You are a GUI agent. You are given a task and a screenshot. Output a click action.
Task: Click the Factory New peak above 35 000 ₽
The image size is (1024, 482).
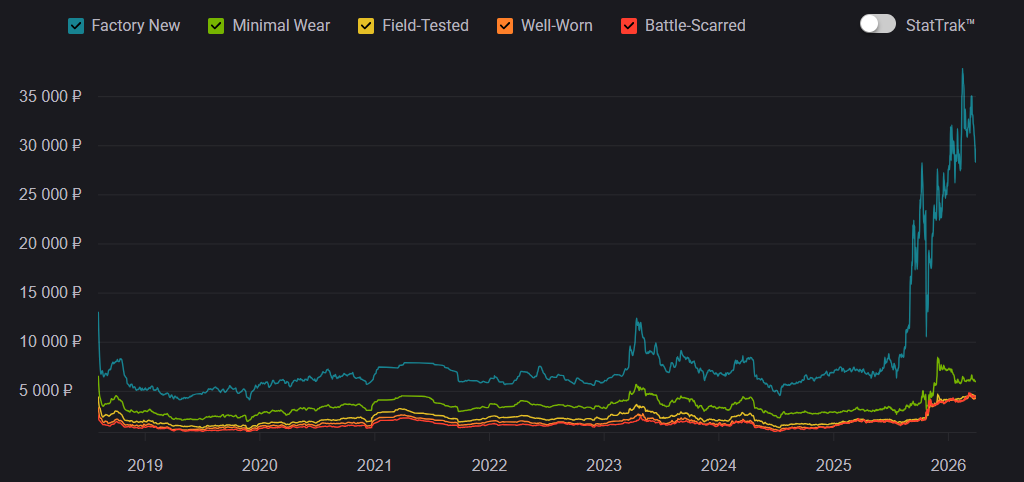click(x=962, y=70)
